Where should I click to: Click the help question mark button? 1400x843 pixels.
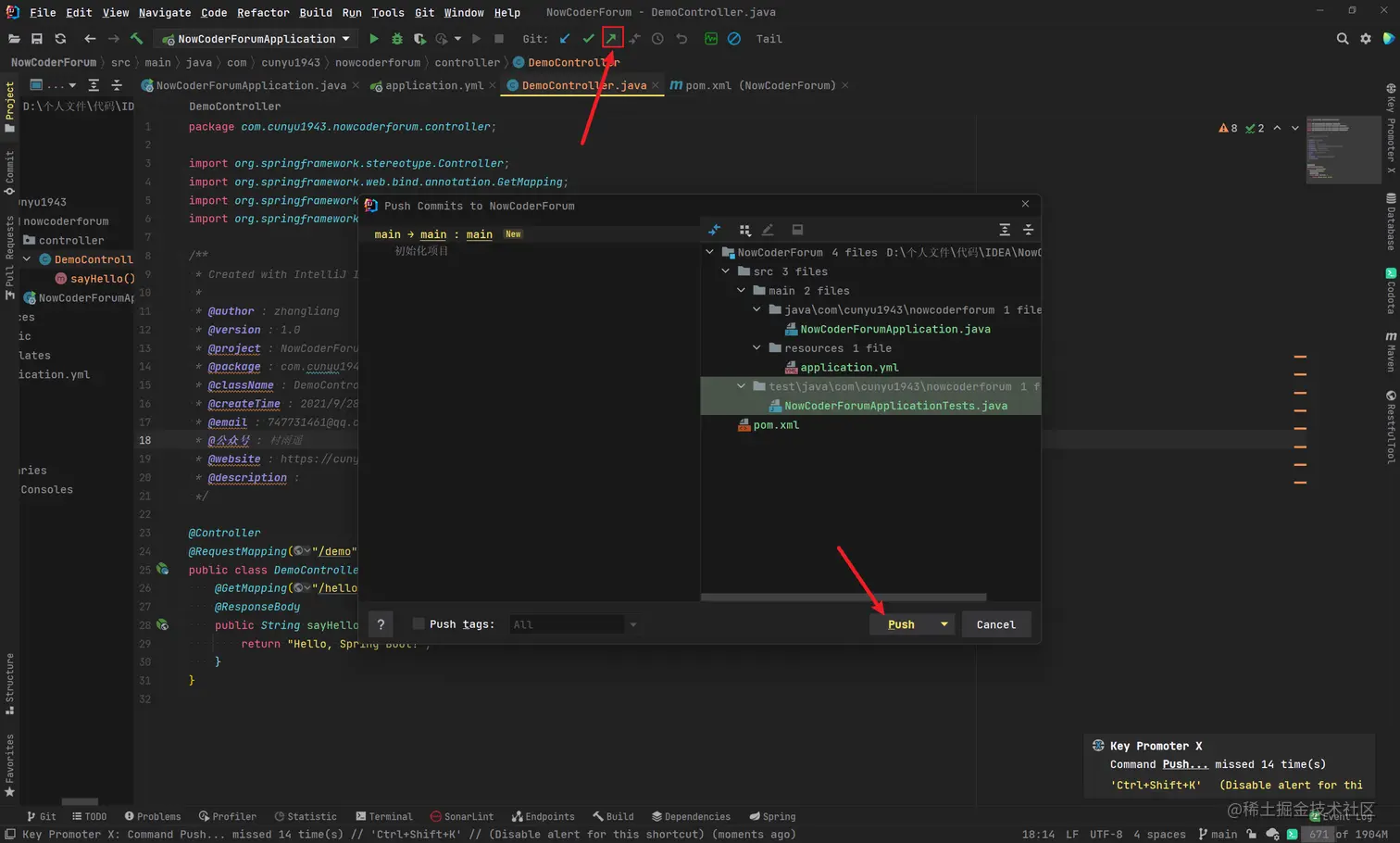(x=381, y=624)
